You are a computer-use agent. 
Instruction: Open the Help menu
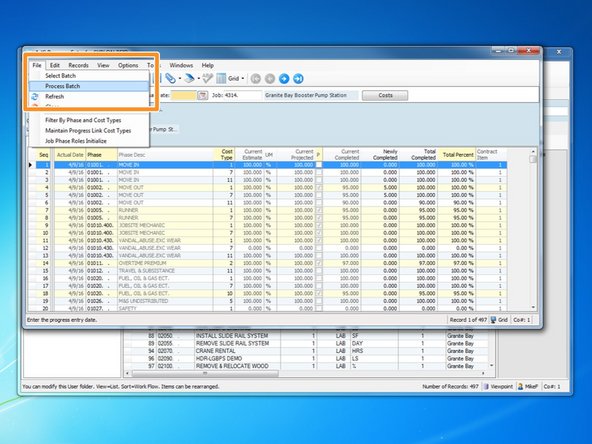point(207,65)
